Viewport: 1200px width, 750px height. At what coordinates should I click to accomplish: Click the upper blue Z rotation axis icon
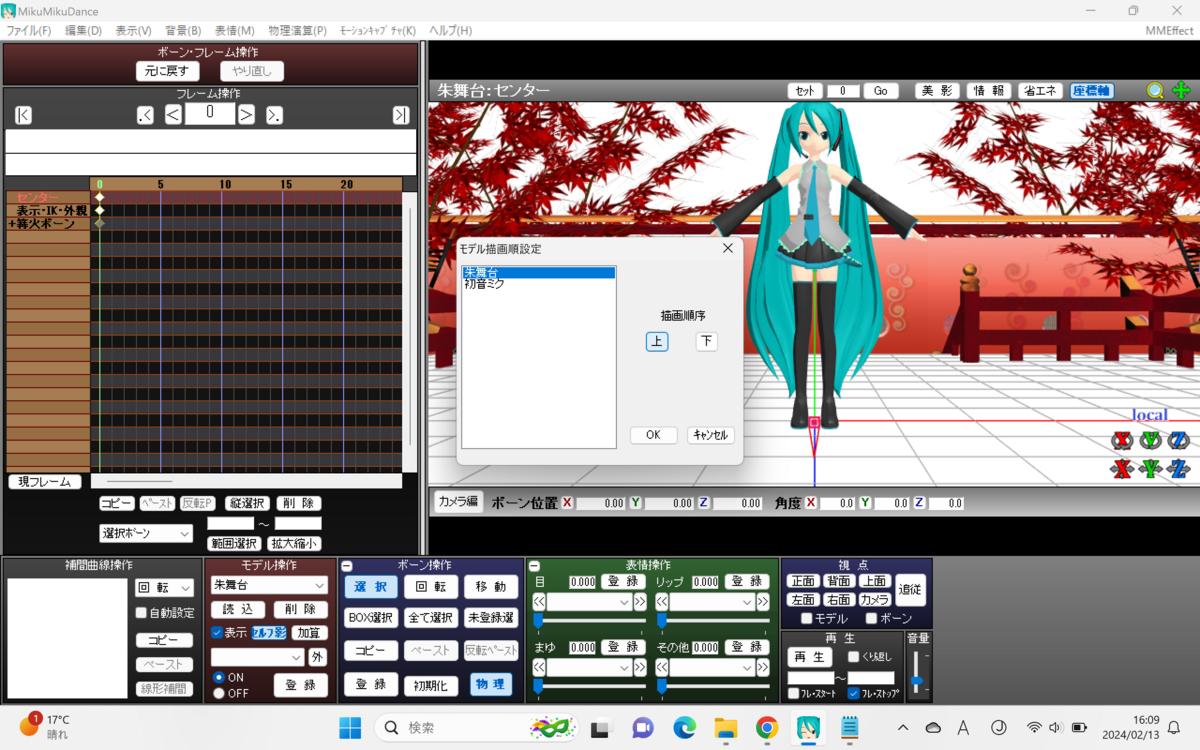pyautogui.click(x=1179, y=440)
